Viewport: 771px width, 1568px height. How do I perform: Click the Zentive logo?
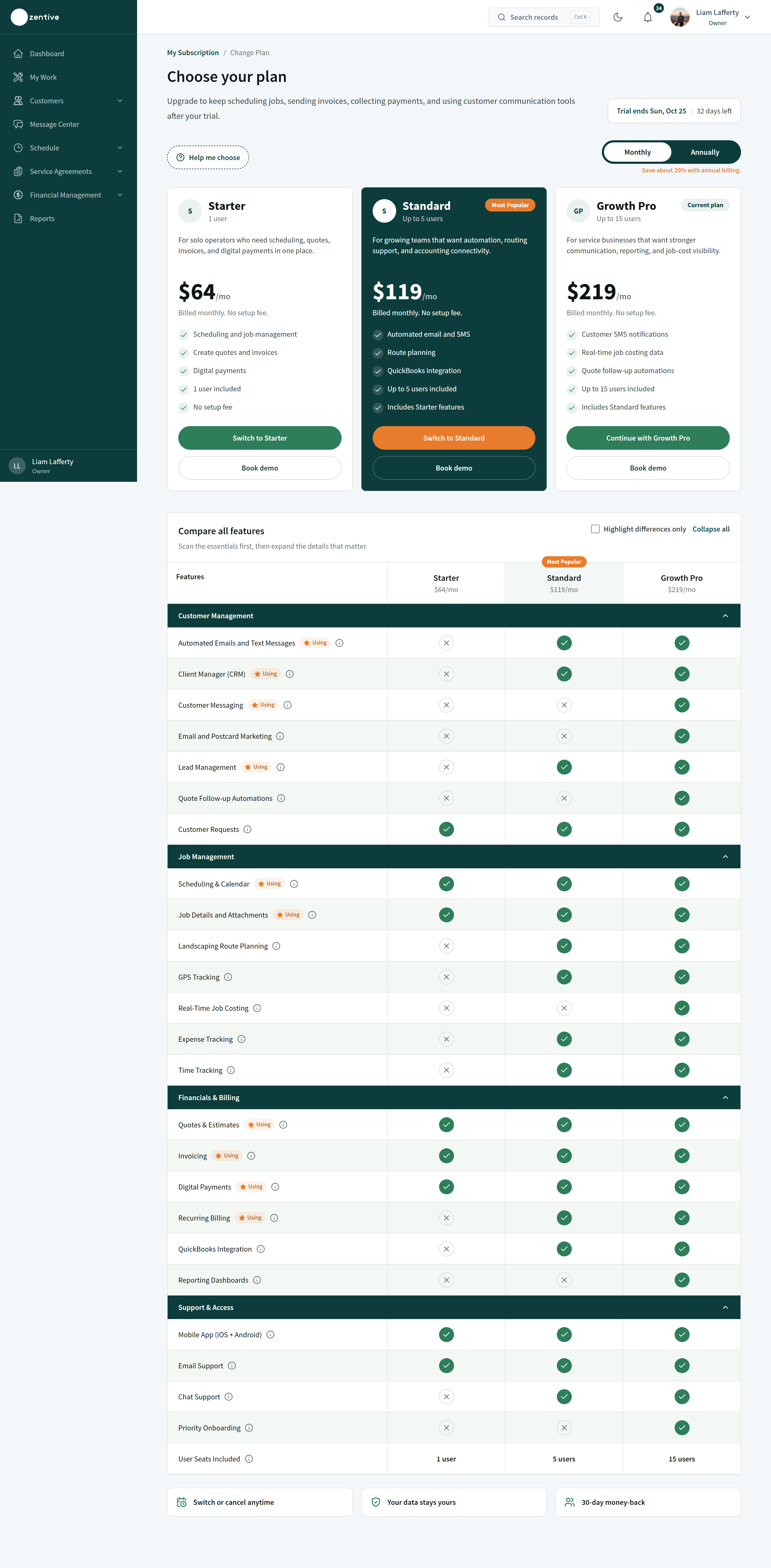[35, 17]
